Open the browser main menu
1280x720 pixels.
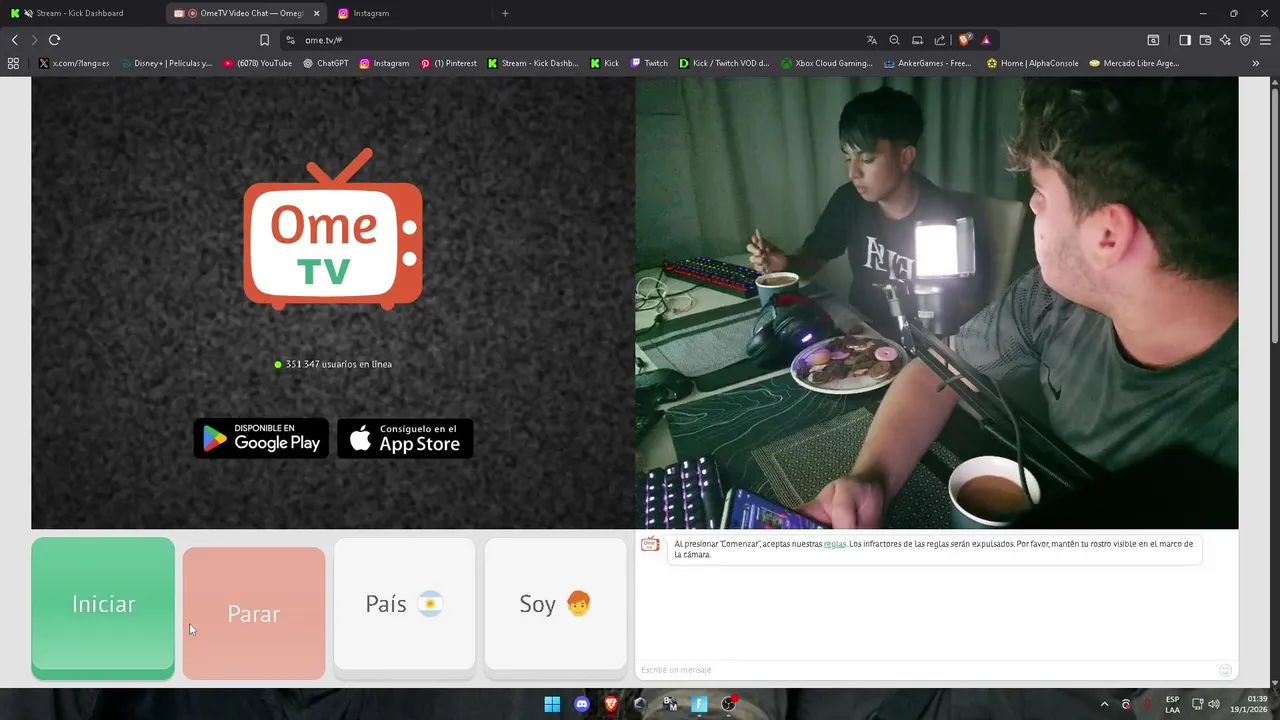tap(1266, 40)
